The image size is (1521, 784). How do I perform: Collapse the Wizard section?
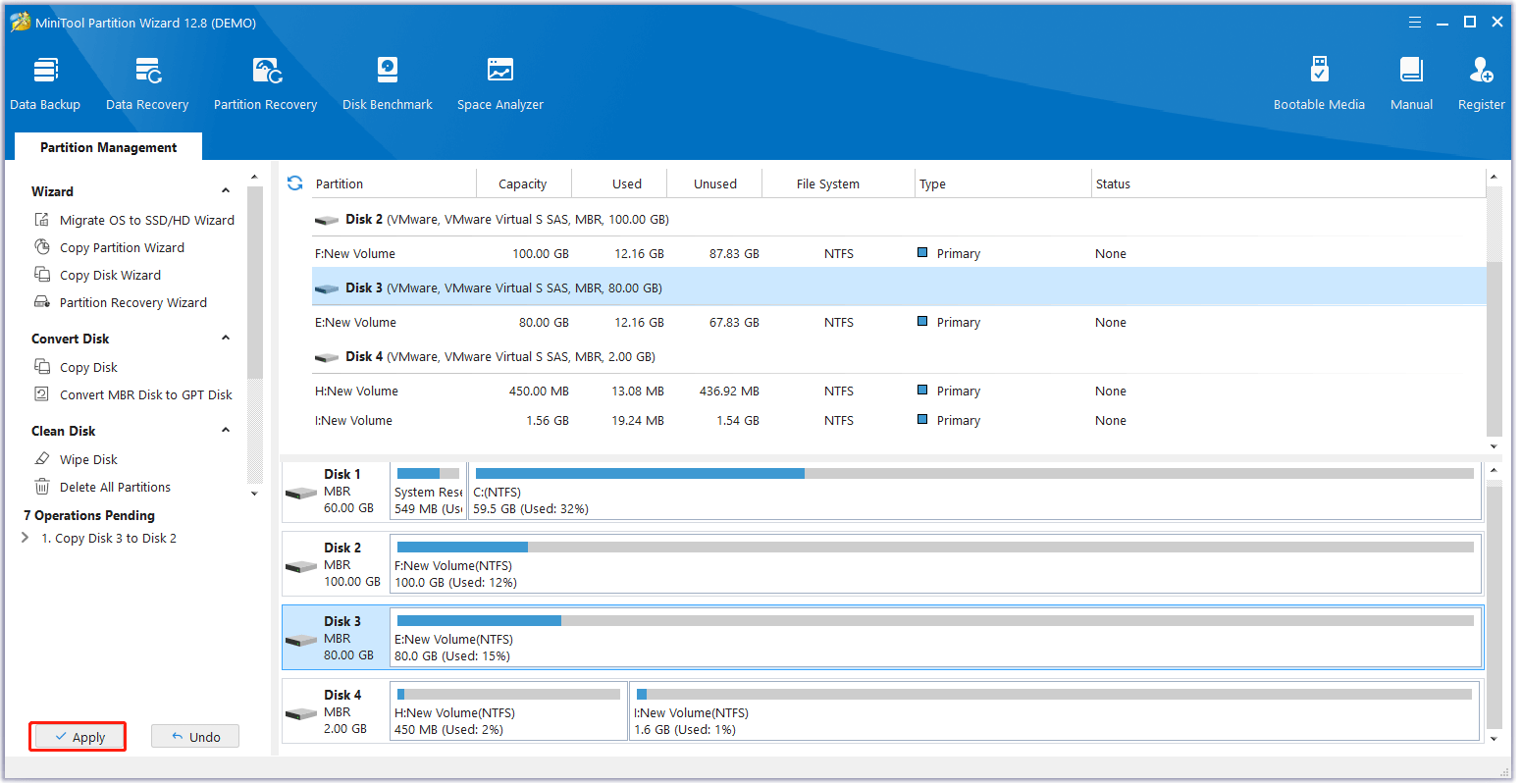click(x=226, y=191)
